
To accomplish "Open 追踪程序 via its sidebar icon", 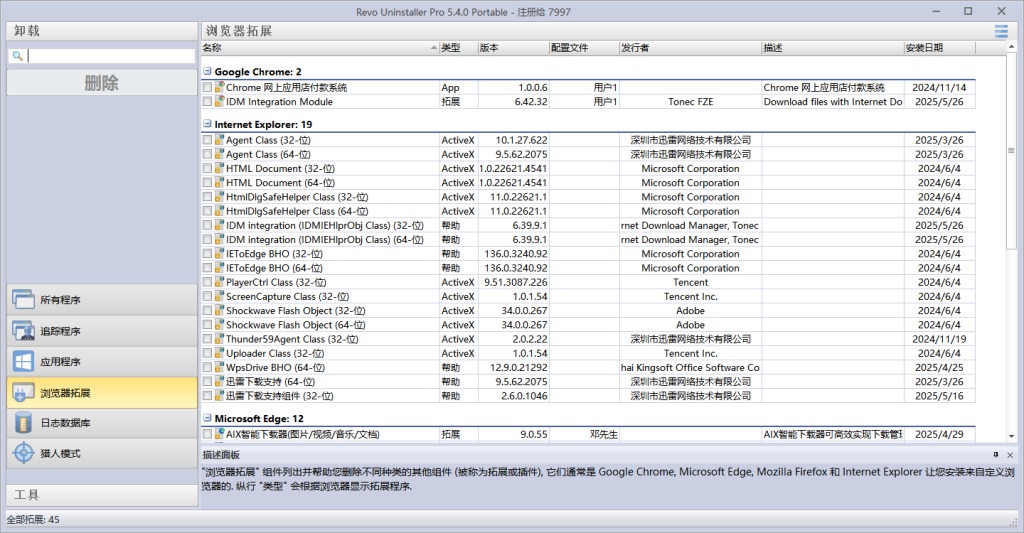I will [23, 331].
